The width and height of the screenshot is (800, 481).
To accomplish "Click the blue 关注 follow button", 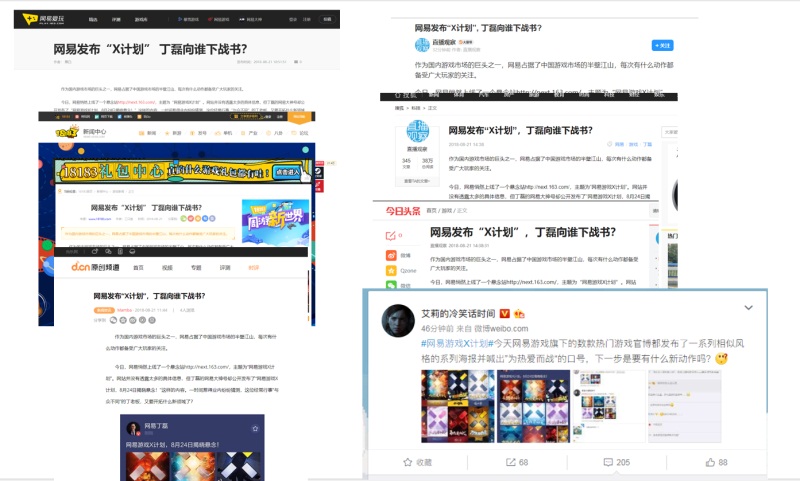I will click(x=662, y=45).
